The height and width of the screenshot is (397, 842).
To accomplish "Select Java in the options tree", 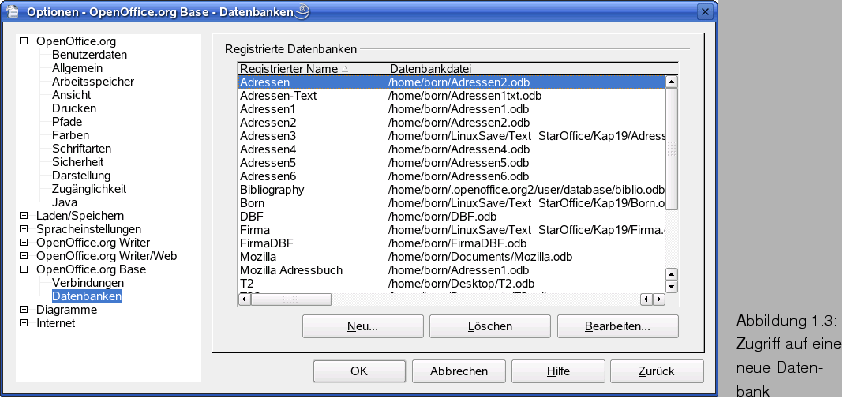I will pos(65,203).
